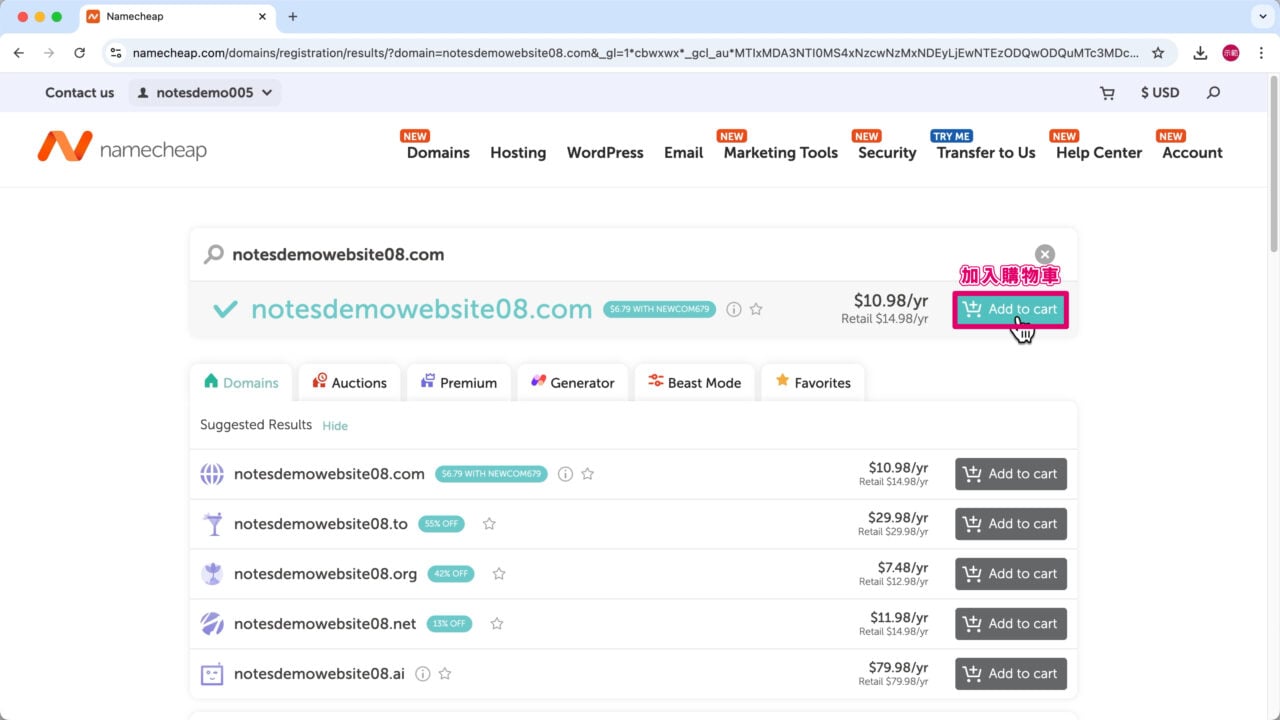The image size is (1280, 720).
Task: Click the page vertical scrollbar
Action: tap(1273, 200)
